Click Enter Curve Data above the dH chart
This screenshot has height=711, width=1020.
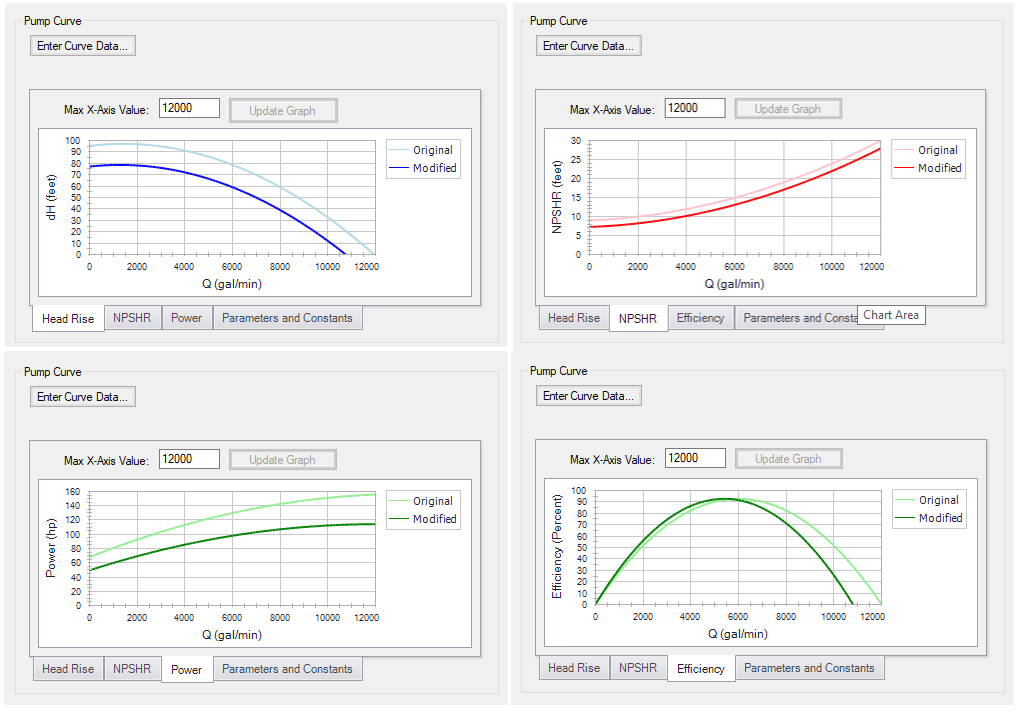(x=82, y=46)
